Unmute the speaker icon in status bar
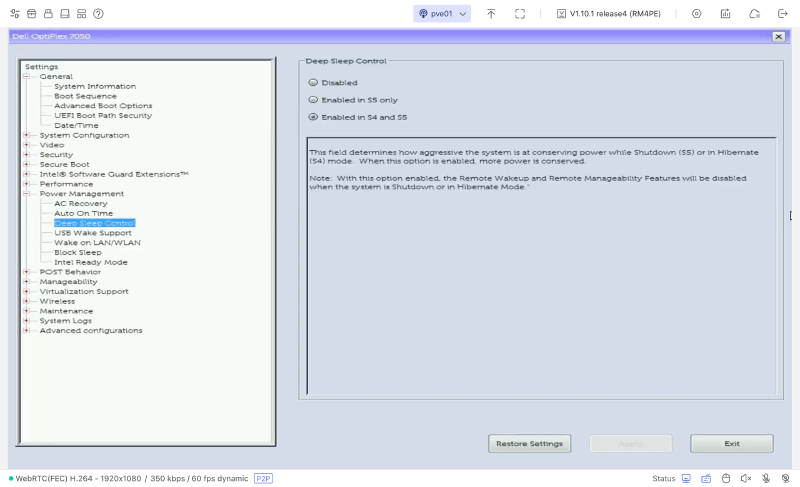Viewport: 800px width, 487px height. 746,478
